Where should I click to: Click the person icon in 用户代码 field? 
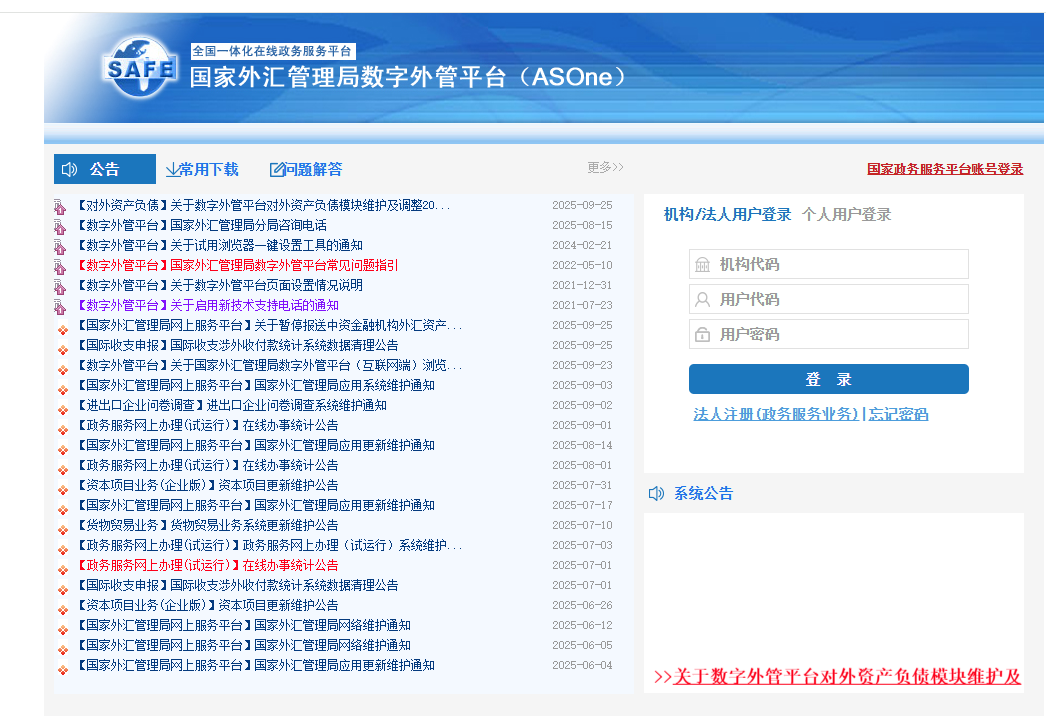pyautogui.click(x=703, y=300)
